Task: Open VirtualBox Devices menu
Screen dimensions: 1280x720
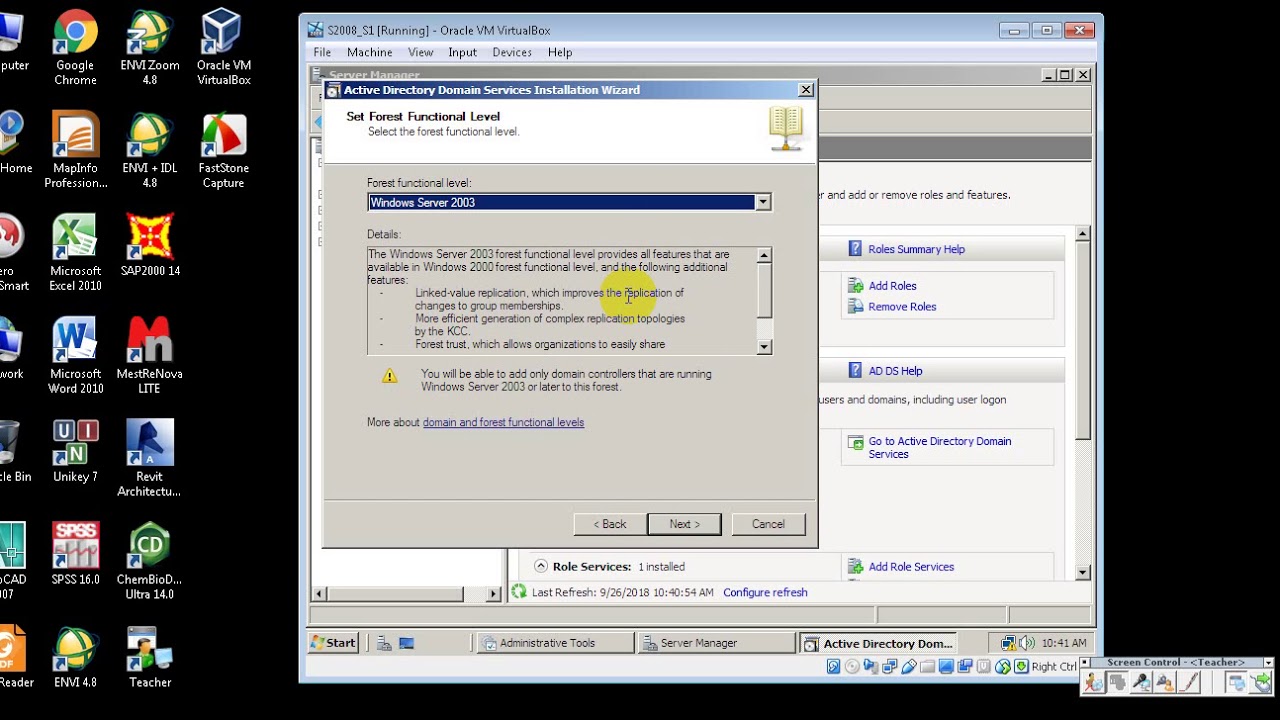Action: 511,52
